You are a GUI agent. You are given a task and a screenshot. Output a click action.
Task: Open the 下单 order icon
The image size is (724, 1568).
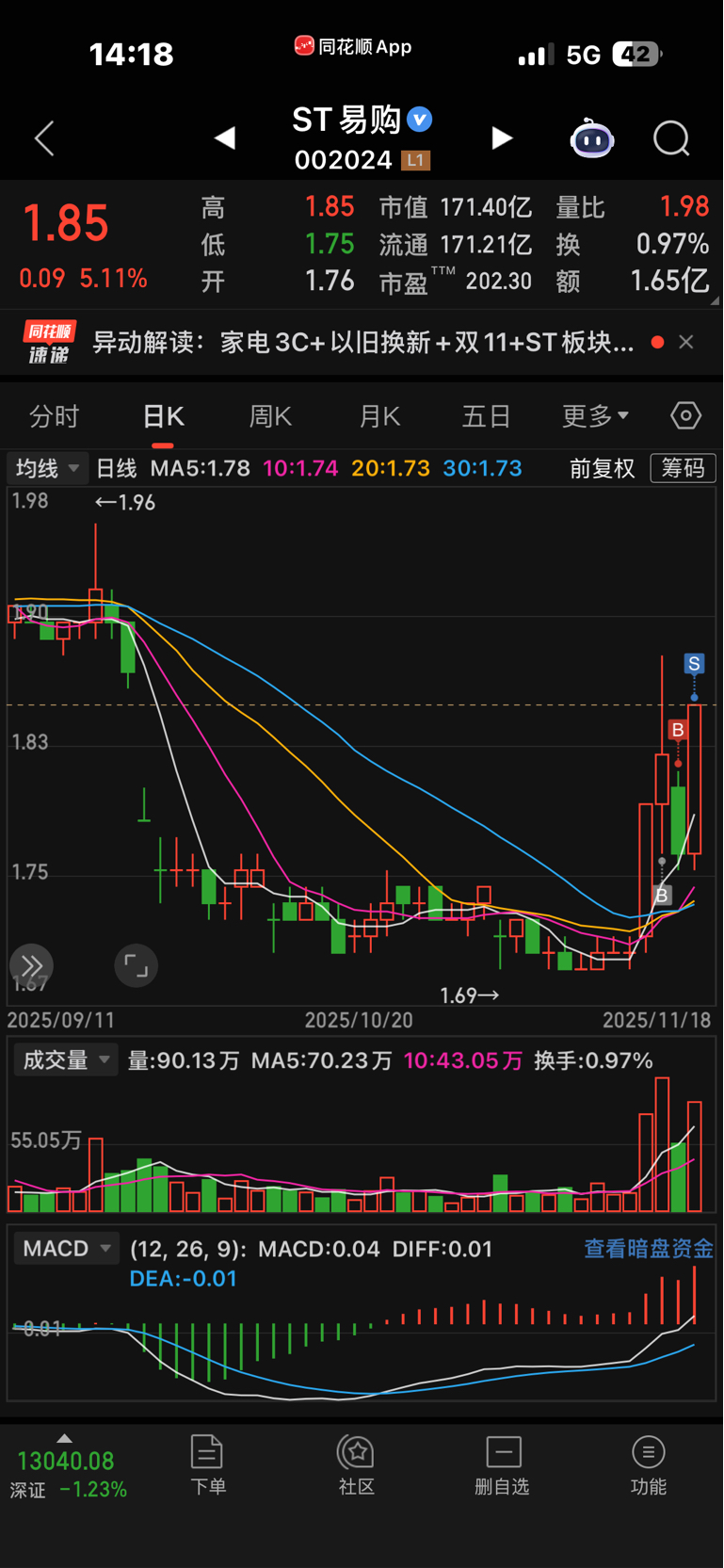(x=207, y=1464)
